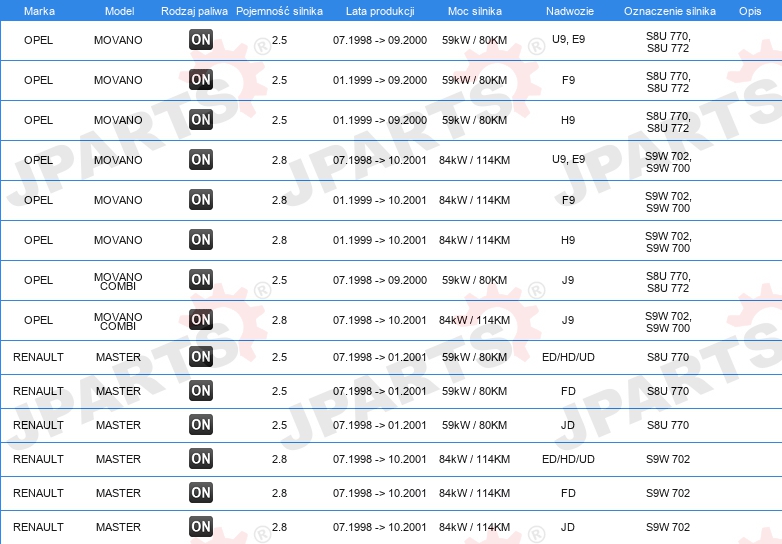Select body code JD in the Master 2.5 row
This screenshot has height=544, width=782.
(x=568, y=425)
